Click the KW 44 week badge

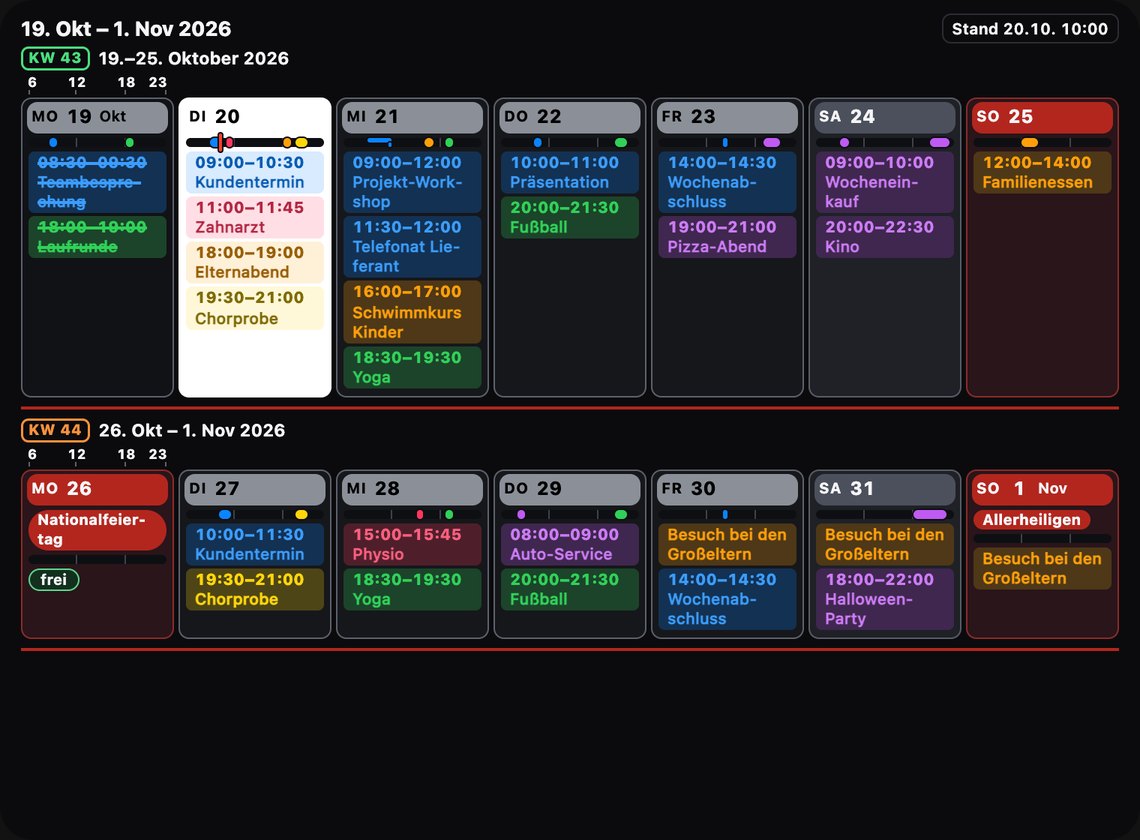point(55,430)
